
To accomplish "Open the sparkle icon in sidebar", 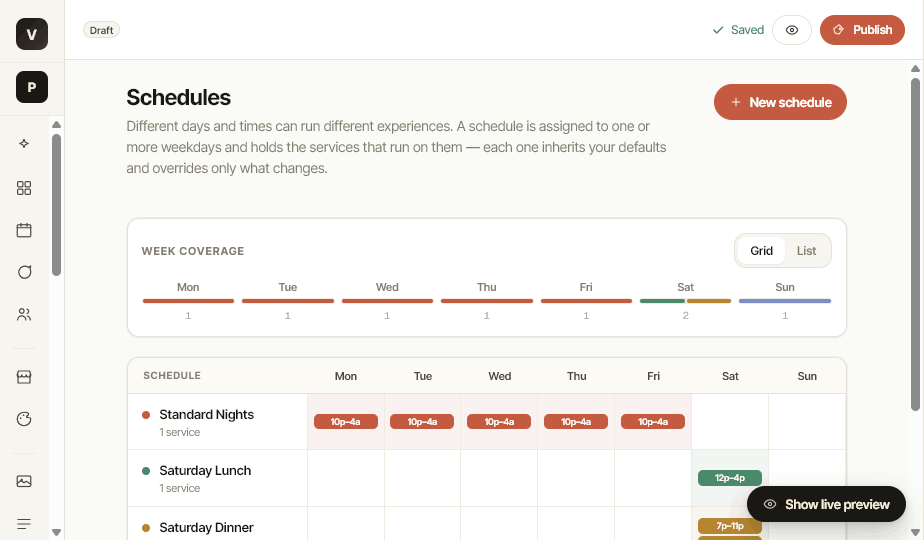I will [x=24, y=143].
